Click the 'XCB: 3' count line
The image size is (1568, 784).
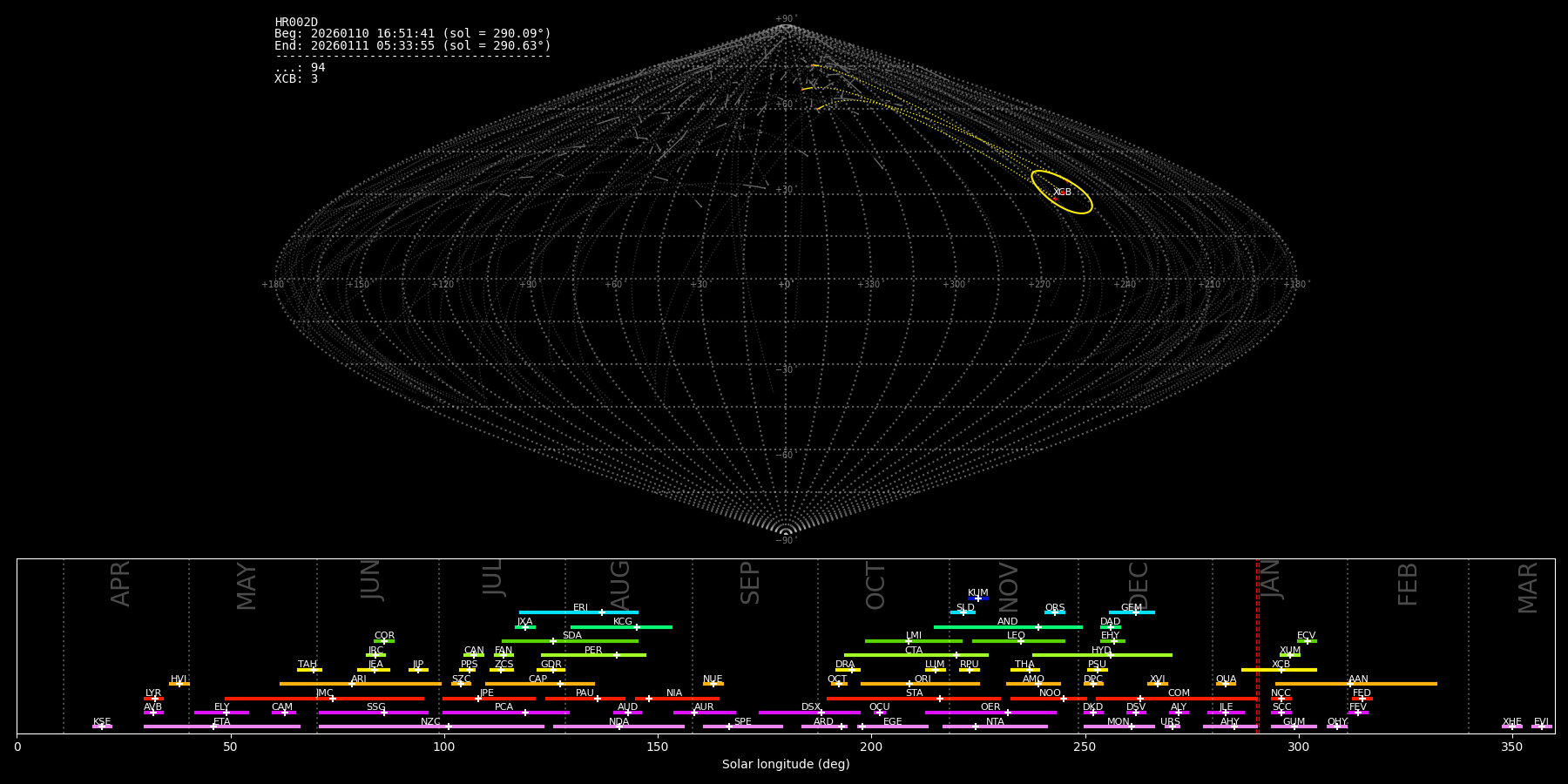296,79
